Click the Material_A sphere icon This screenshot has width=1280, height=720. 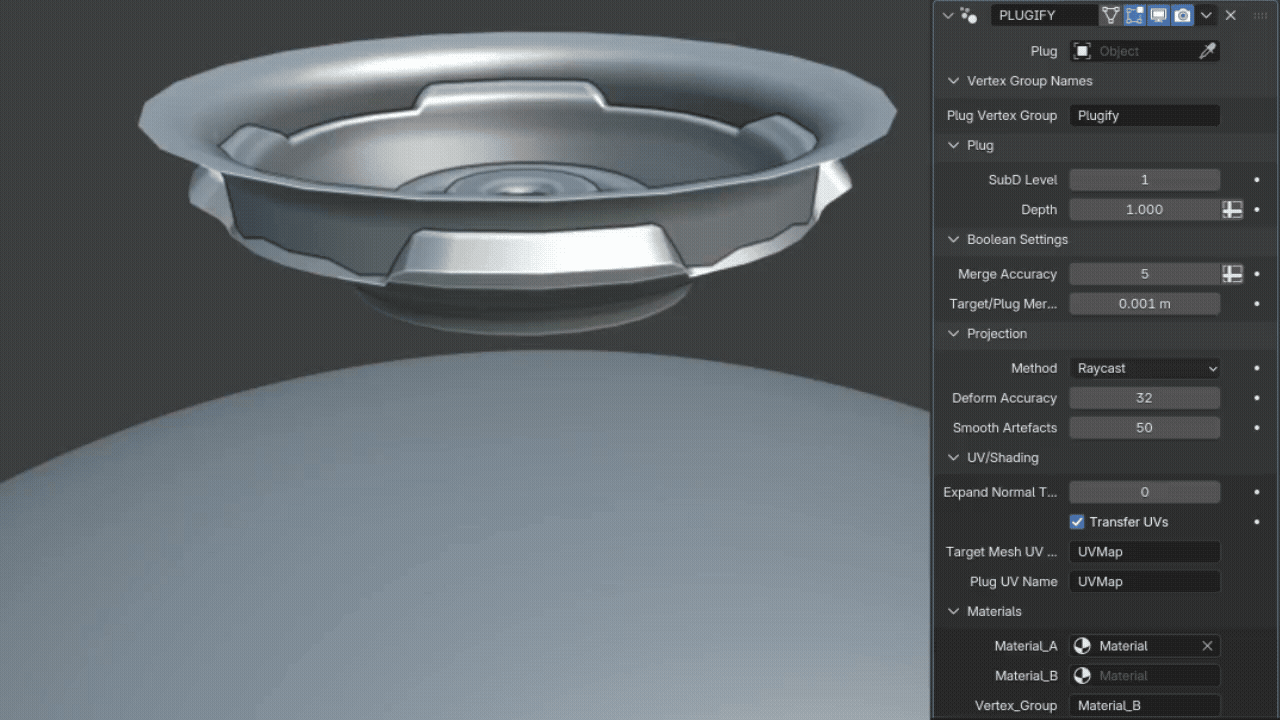1082,646
